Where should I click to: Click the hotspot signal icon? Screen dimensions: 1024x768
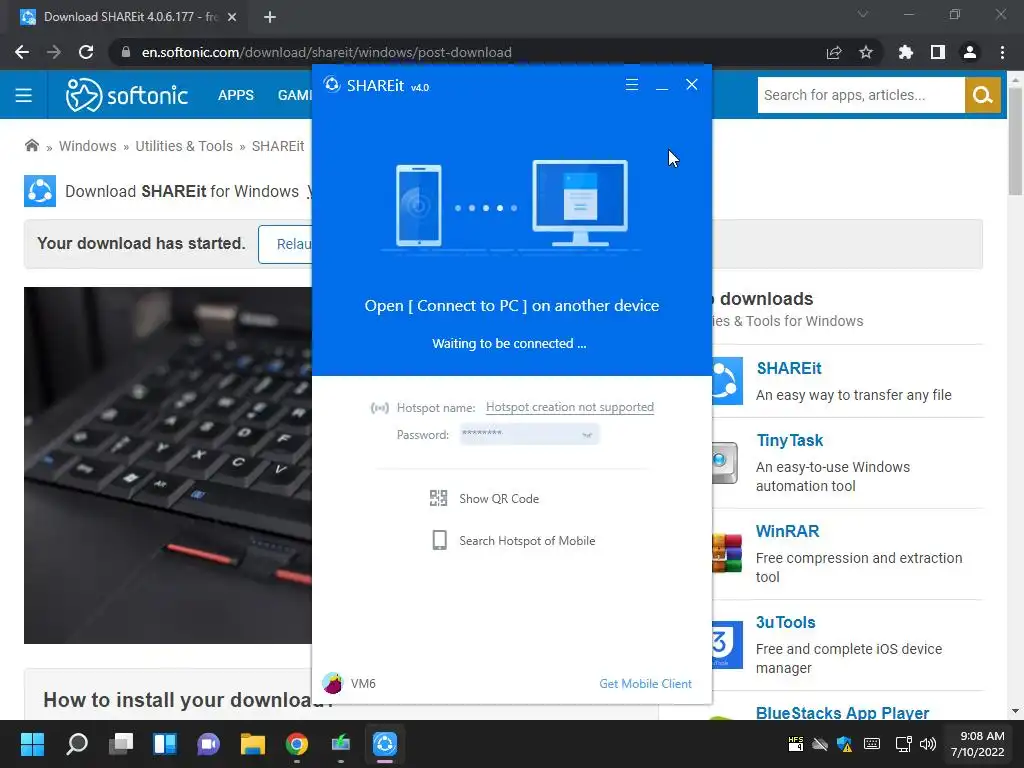(x=379, y=408)
